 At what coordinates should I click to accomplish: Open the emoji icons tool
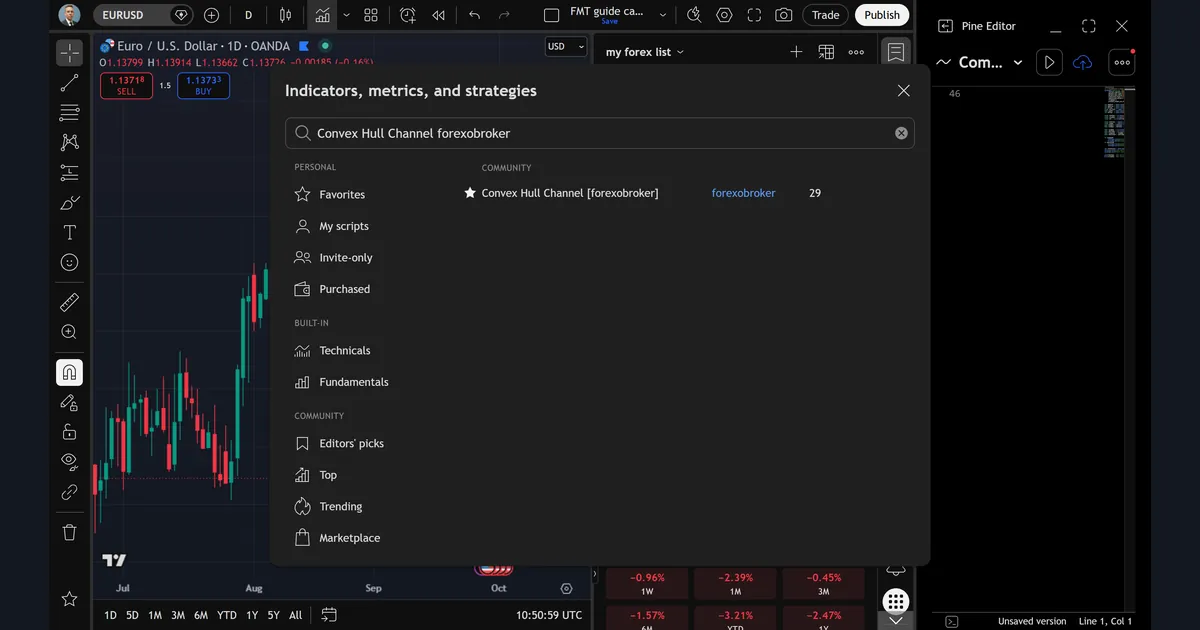tap(69, 262)
